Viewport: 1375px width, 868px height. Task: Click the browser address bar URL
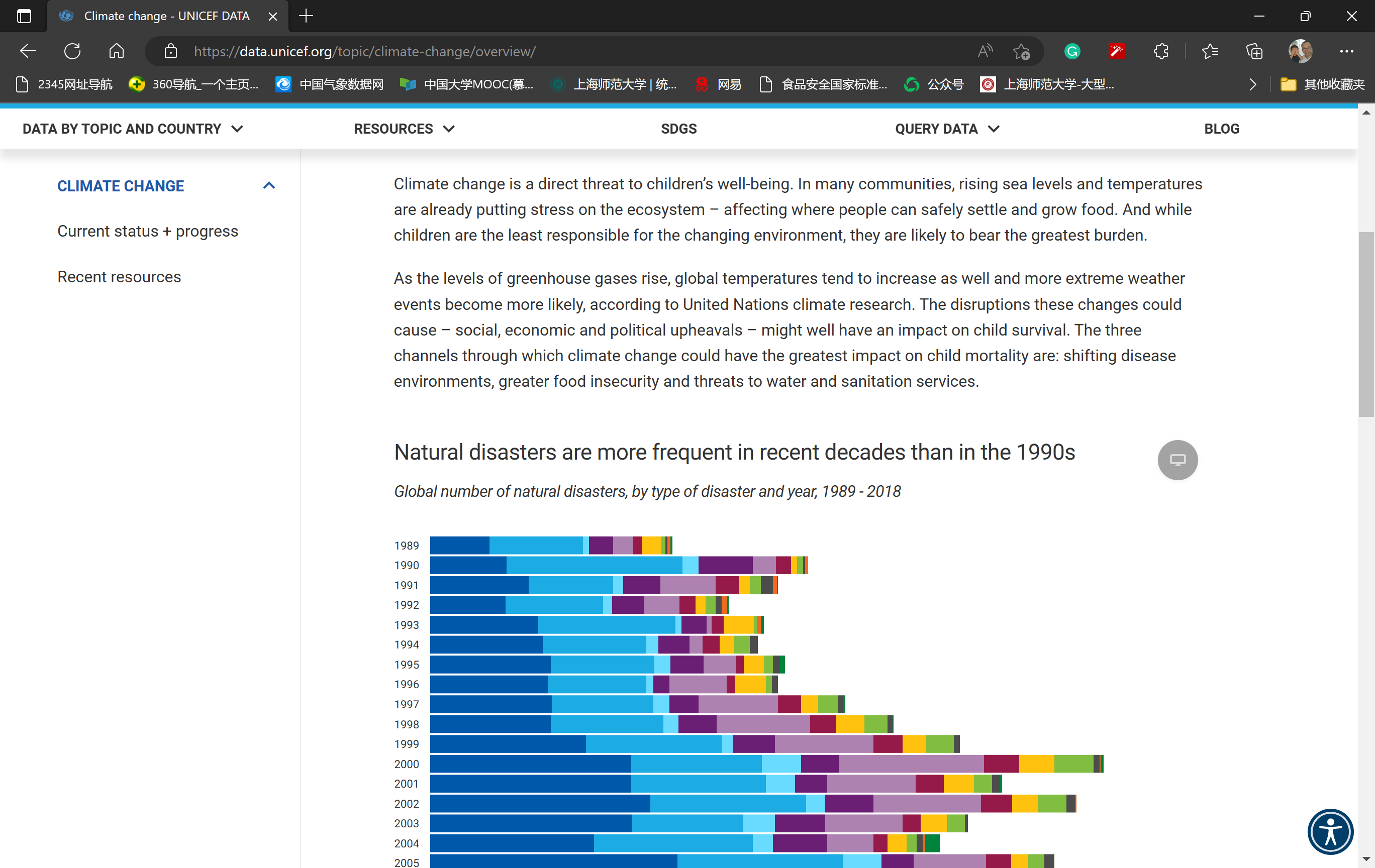pos(364,51)
